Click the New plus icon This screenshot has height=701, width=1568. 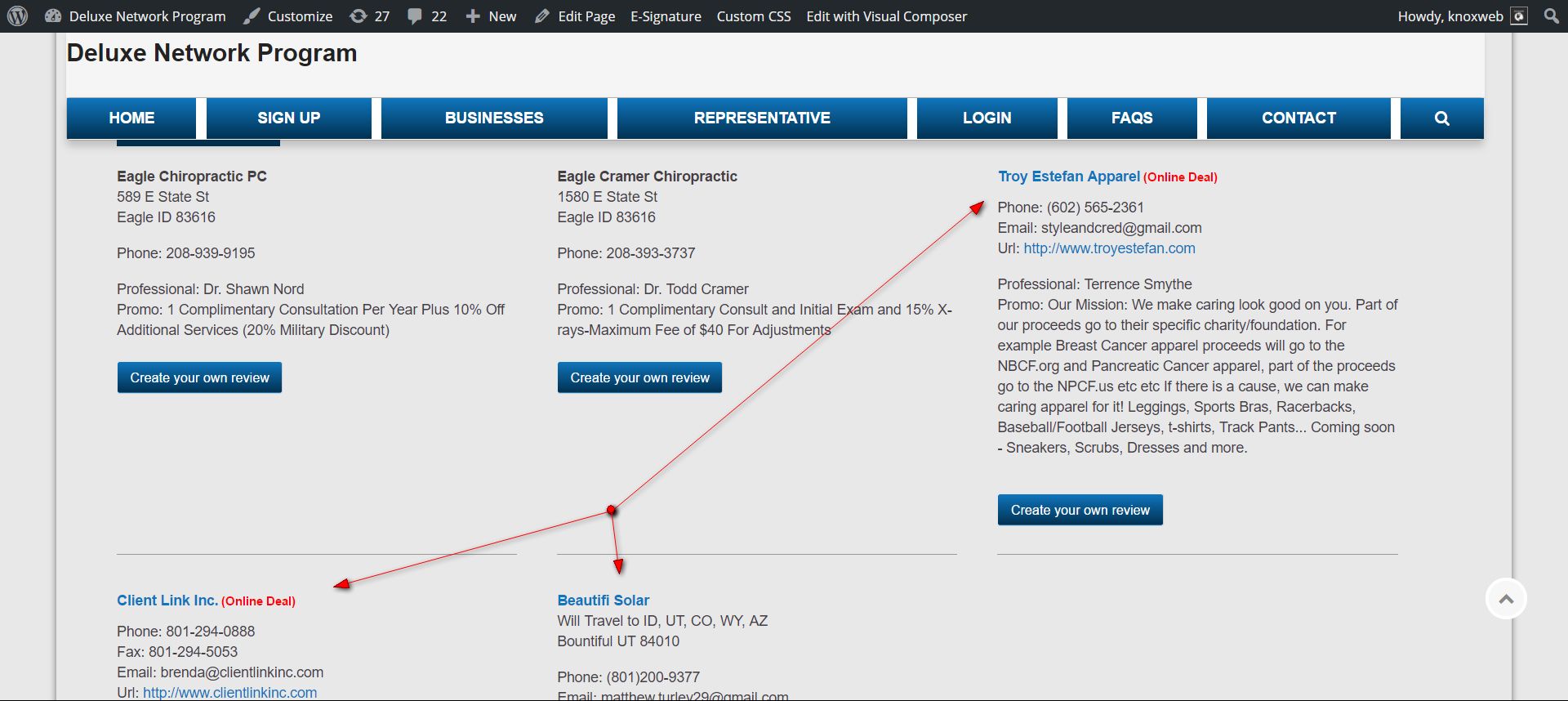(473, 16)
